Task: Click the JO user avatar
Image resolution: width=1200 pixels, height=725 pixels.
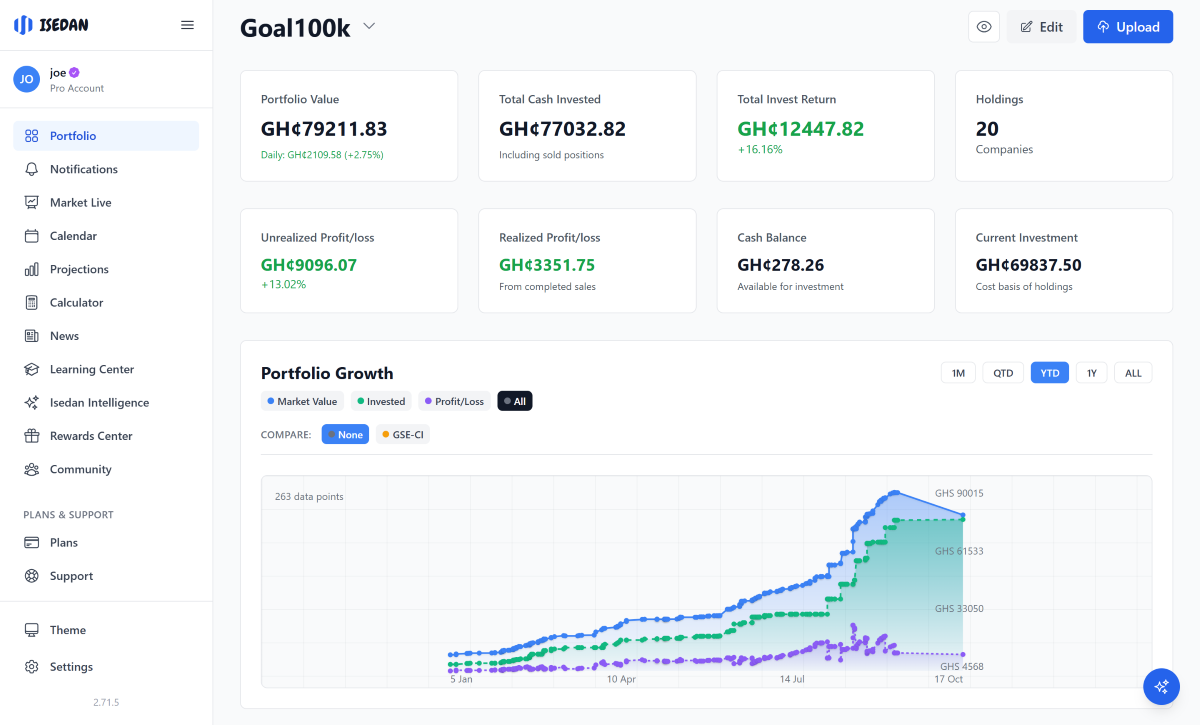Action: point(27,79)
